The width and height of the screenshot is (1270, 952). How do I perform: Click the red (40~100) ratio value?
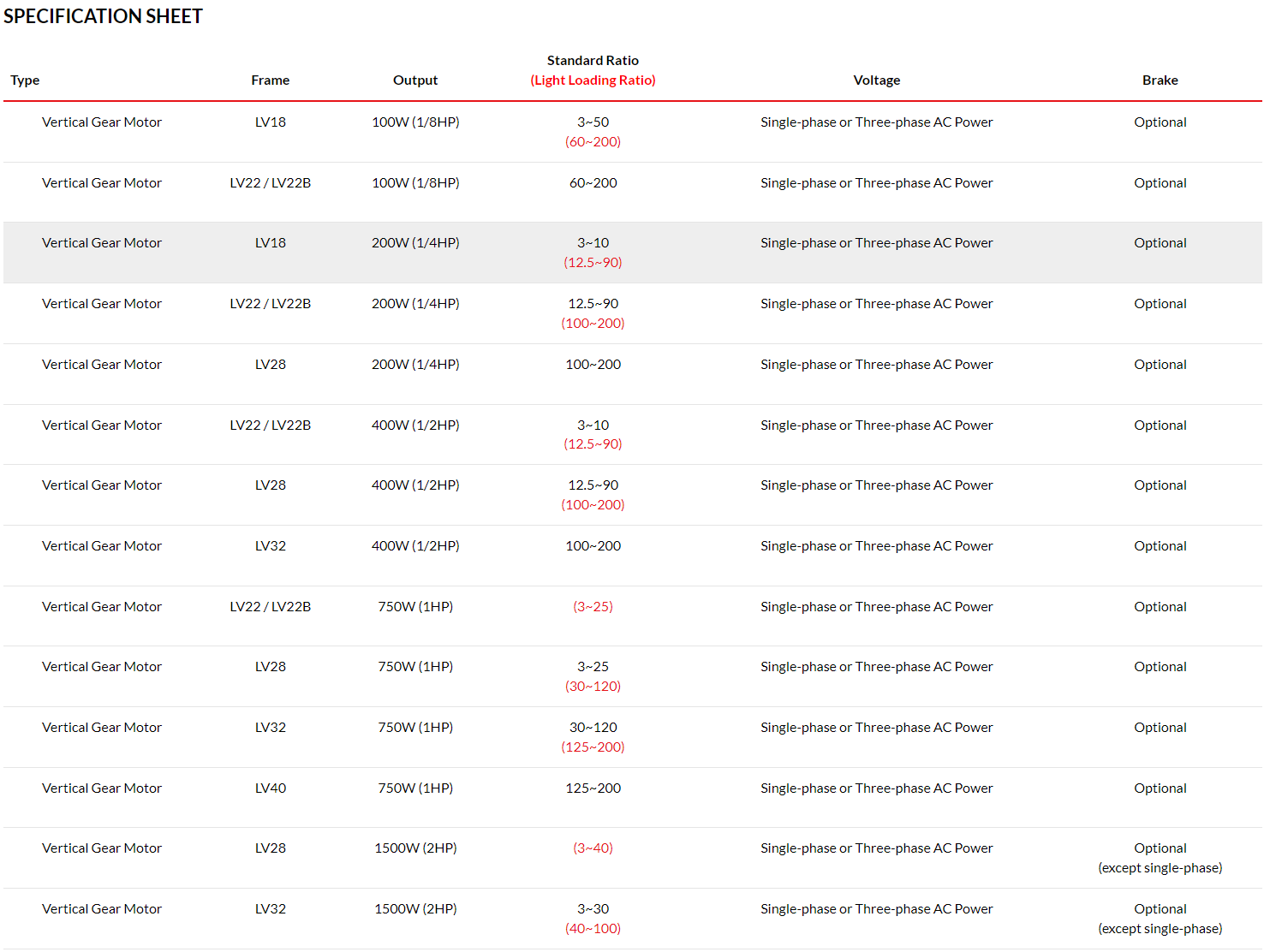(593, 929)
